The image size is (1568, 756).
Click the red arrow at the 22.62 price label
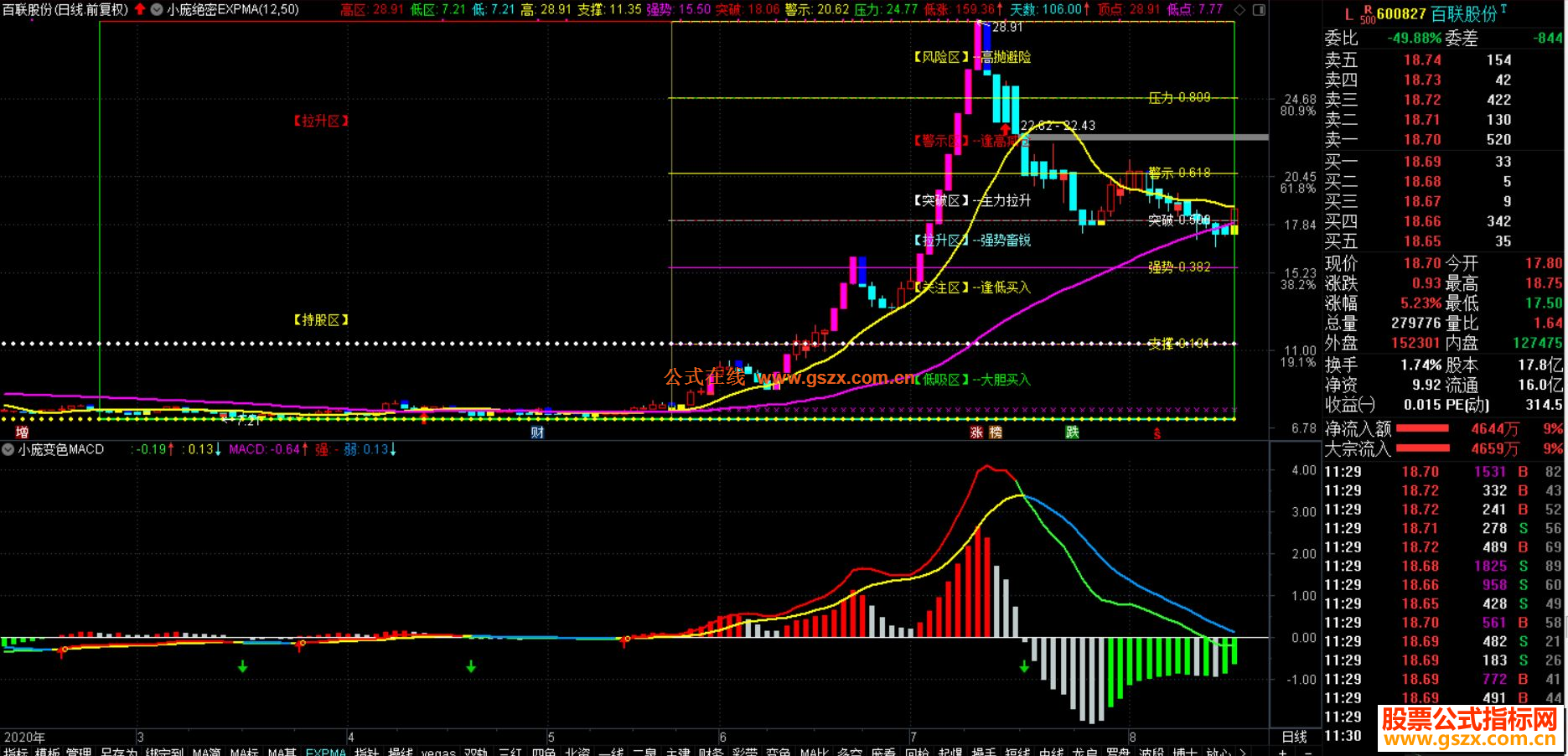click(1006, 131)
